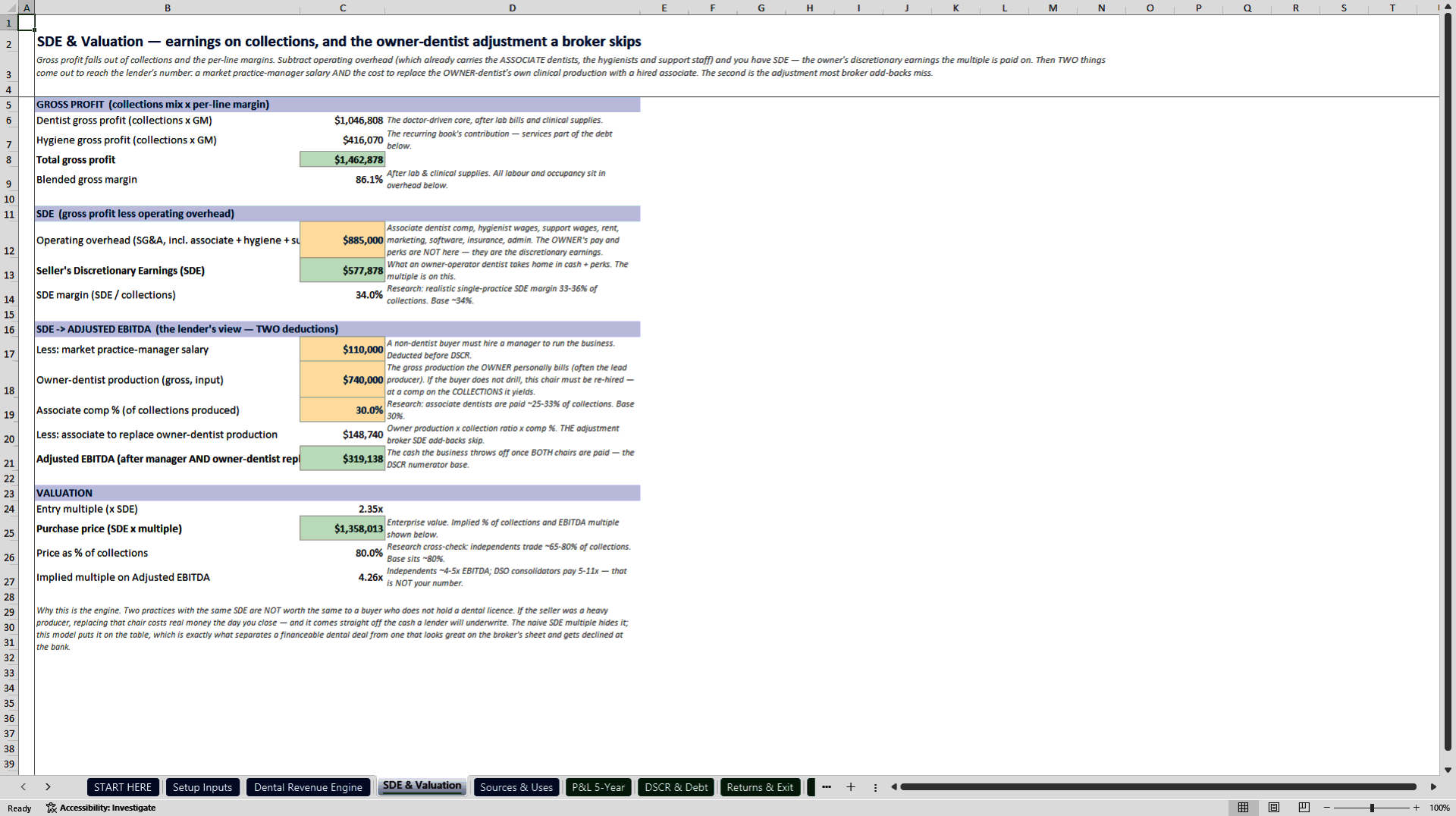
Task: Open the Setup Inputs sheet tab
Action: point(202,787)
